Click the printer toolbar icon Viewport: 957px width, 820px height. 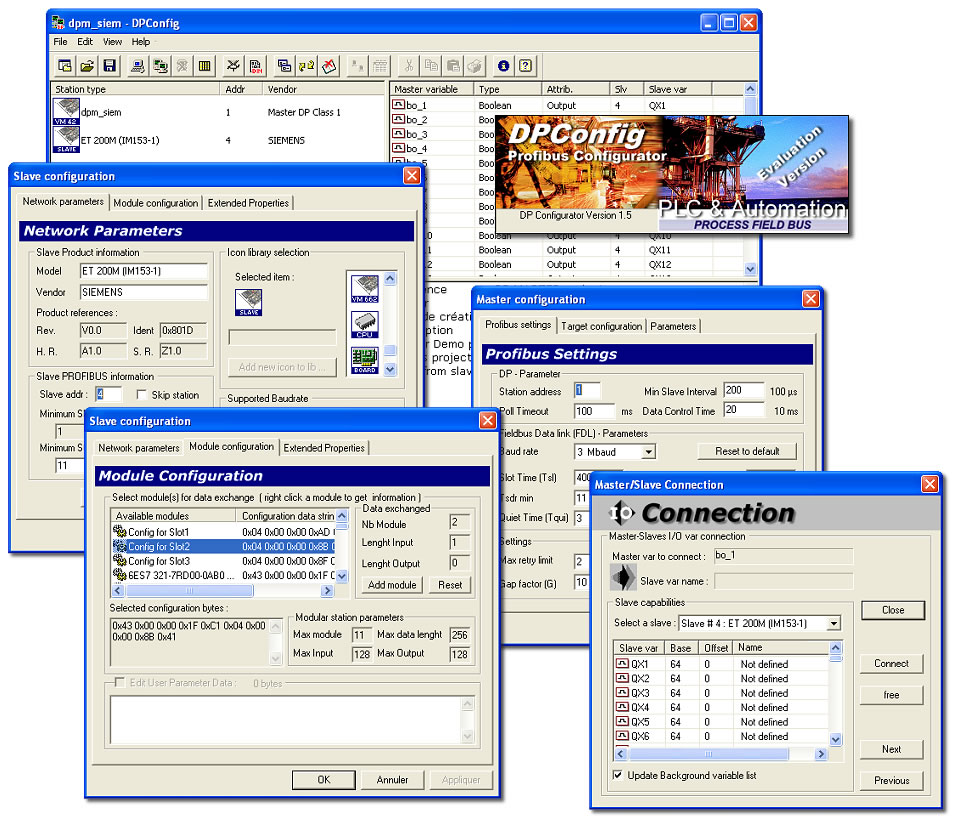tap(475, 66)
